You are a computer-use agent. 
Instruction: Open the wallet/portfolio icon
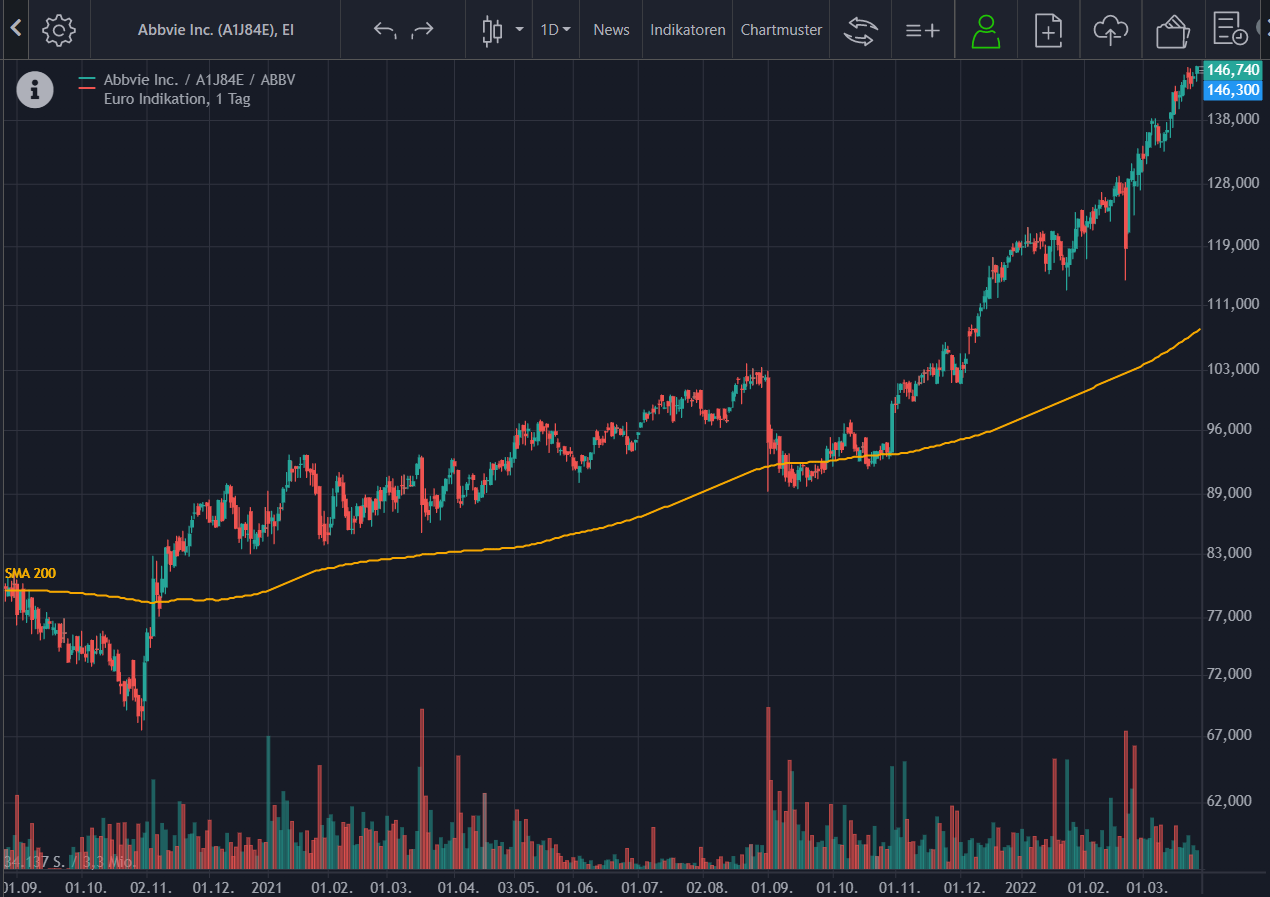click(1172, 30)
